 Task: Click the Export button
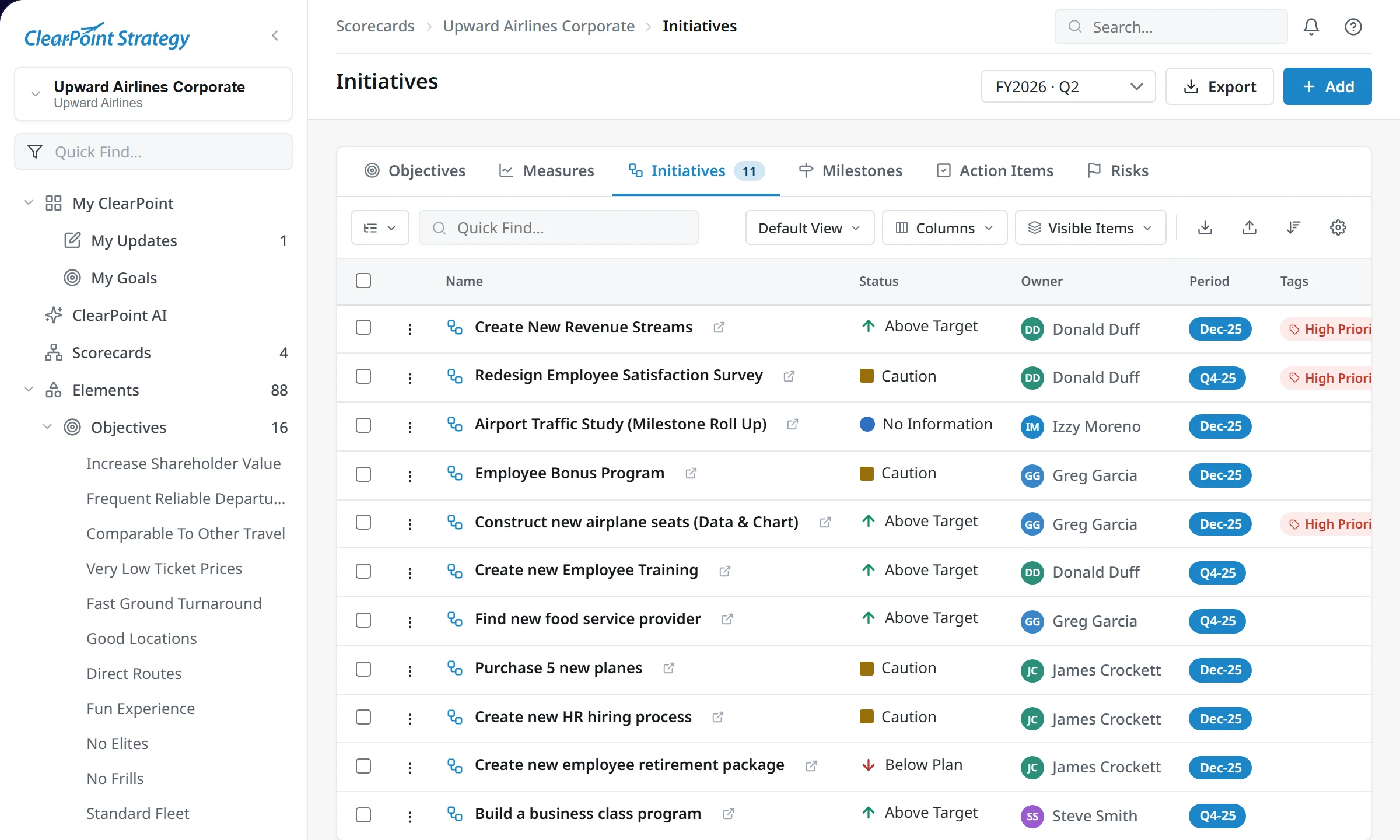(1219, 86)
